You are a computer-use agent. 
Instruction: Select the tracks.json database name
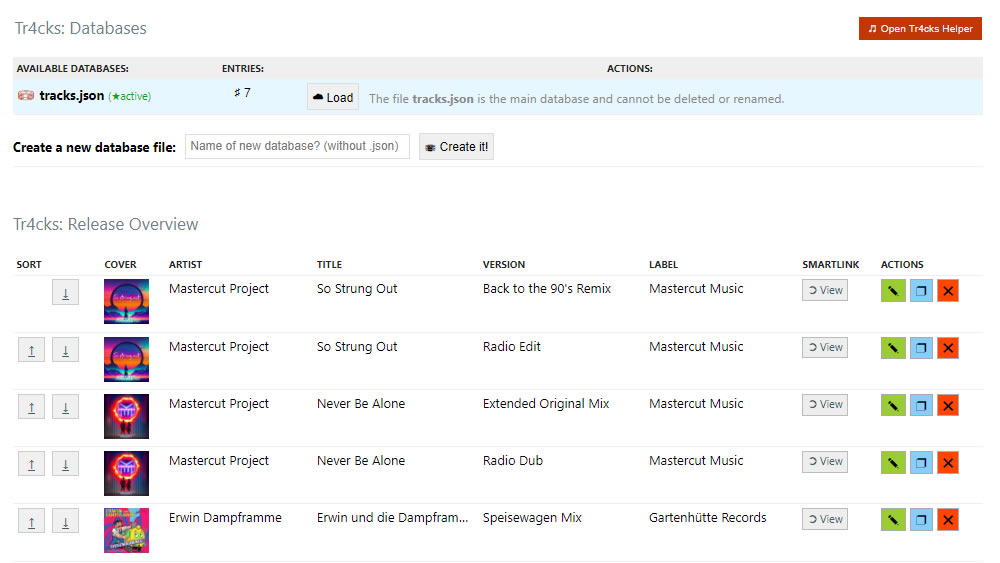(71, 96)
